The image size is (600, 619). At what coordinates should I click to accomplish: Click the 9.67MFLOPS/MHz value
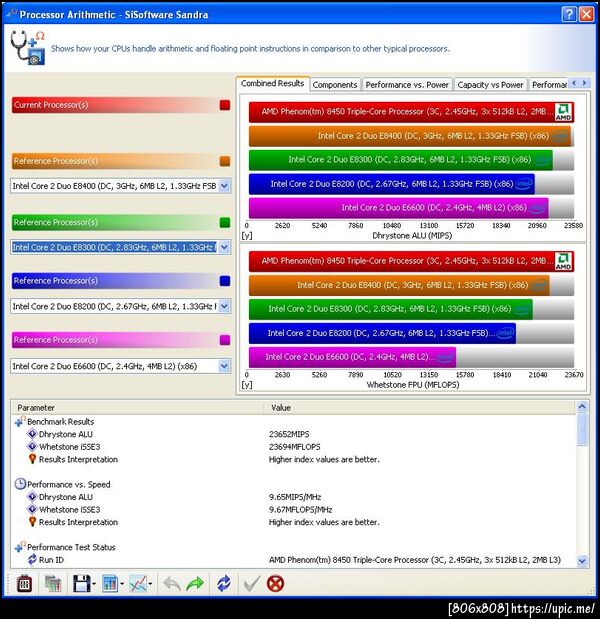(x=300, y=510)
